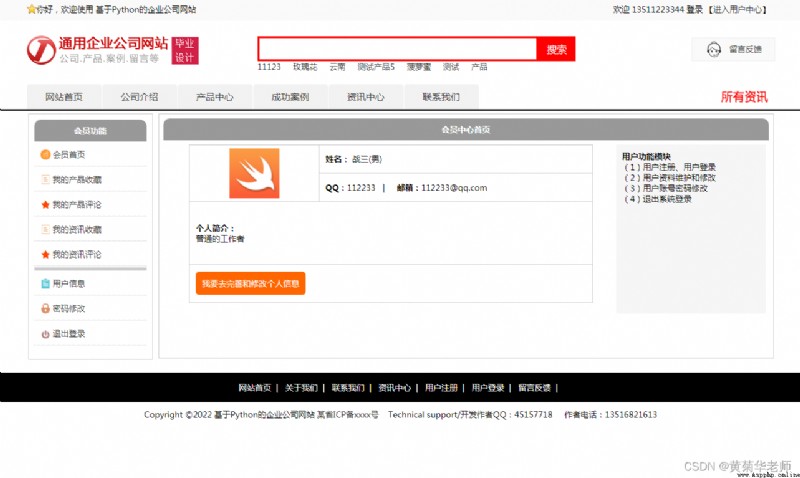Select hot keyword 菠萝蜜
Screen dimensions: 800x478
click(x=419, y=67)
